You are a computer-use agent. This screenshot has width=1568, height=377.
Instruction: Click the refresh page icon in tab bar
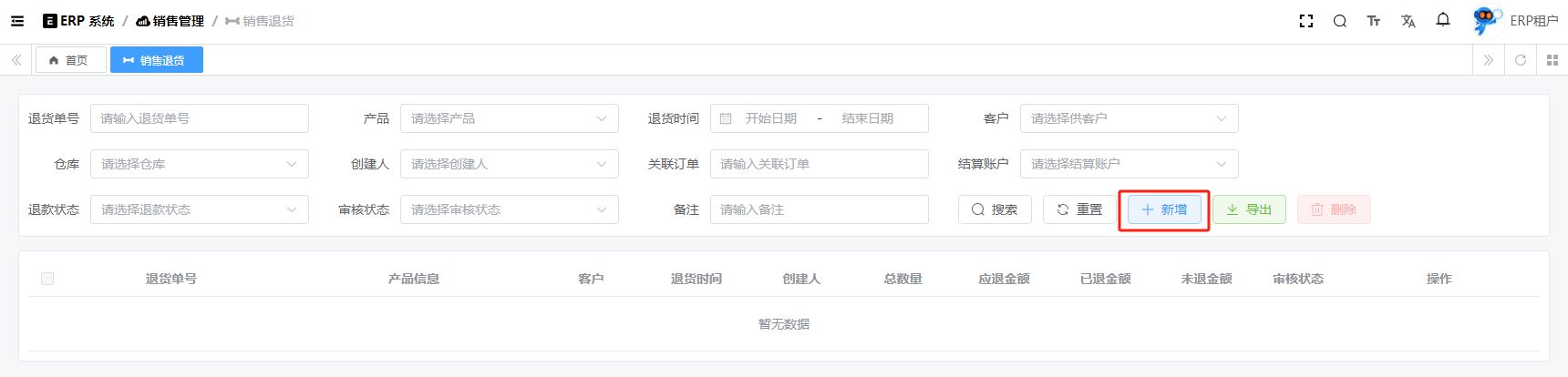(x=1520, y=60)
